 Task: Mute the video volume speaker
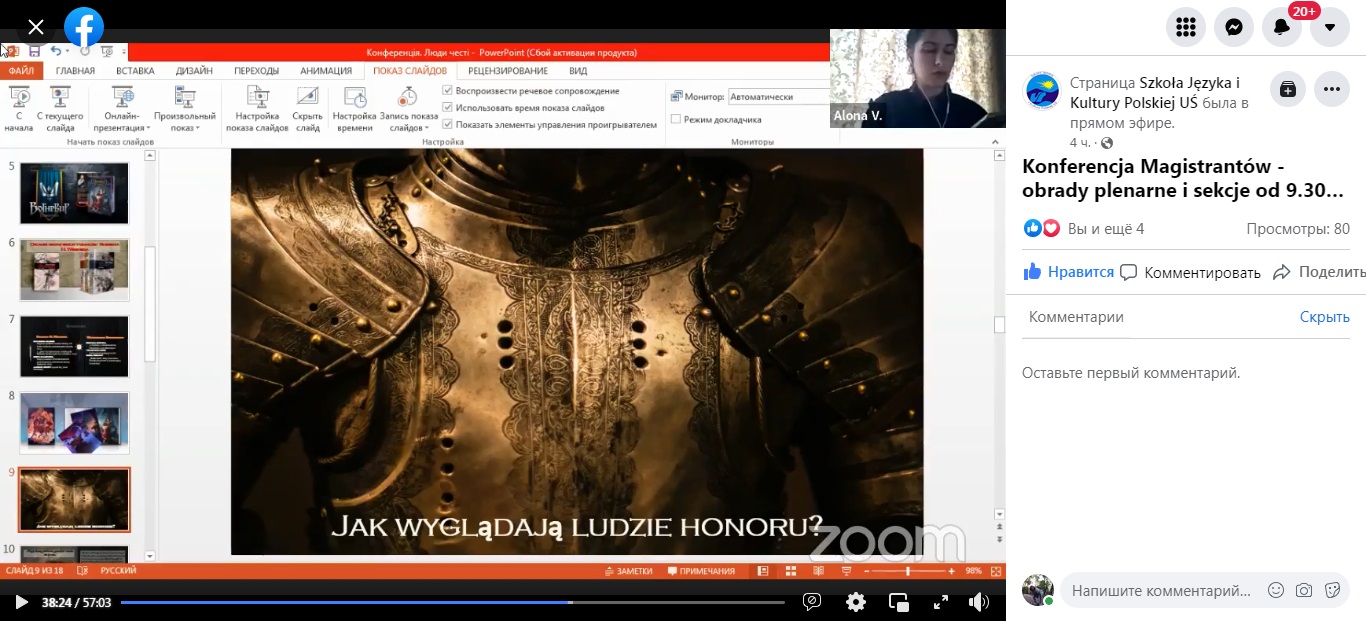[978, 602]
